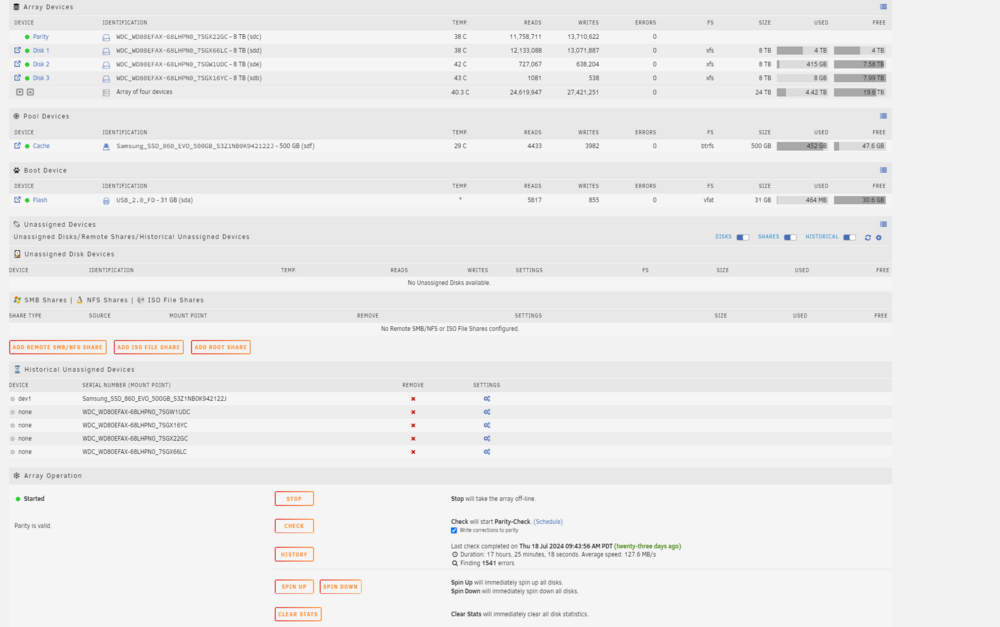Open the parity check Schedule link
Viewport: 1000px width, 627px height.
pyautogui.click(x=548, y=522)
